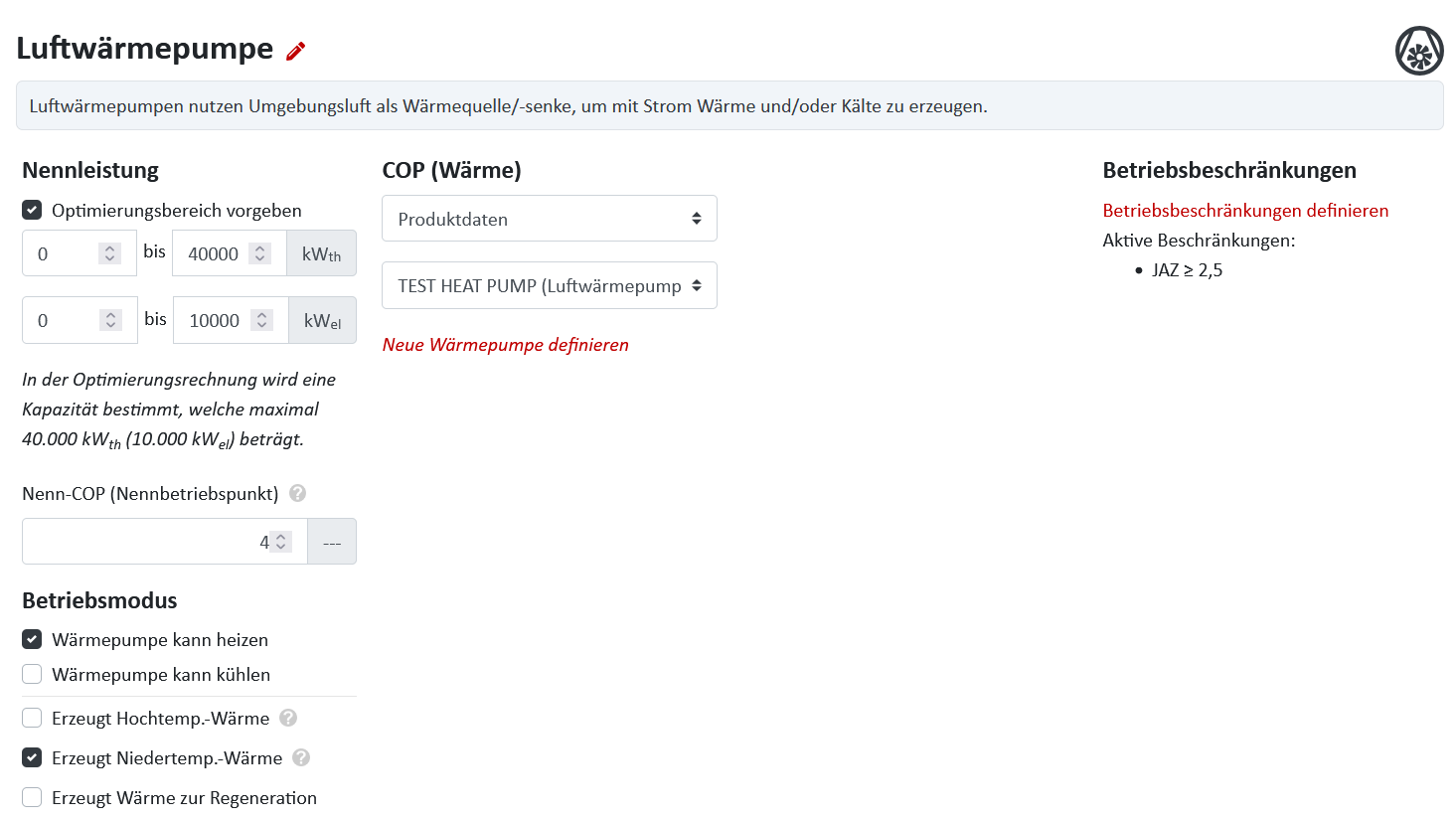Click the minimum kWth input field
This screenshot has width=1456, height=822.
click(x=80, y=253)
